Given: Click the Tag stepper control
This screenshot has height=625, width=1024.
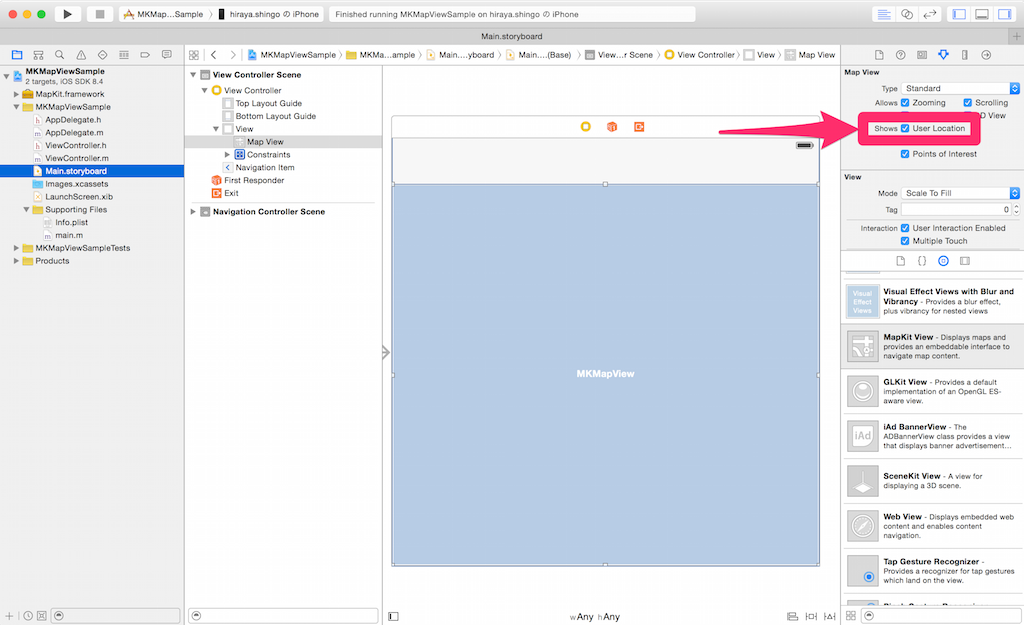Looking at the screenshot, I should coord(1016,210).
